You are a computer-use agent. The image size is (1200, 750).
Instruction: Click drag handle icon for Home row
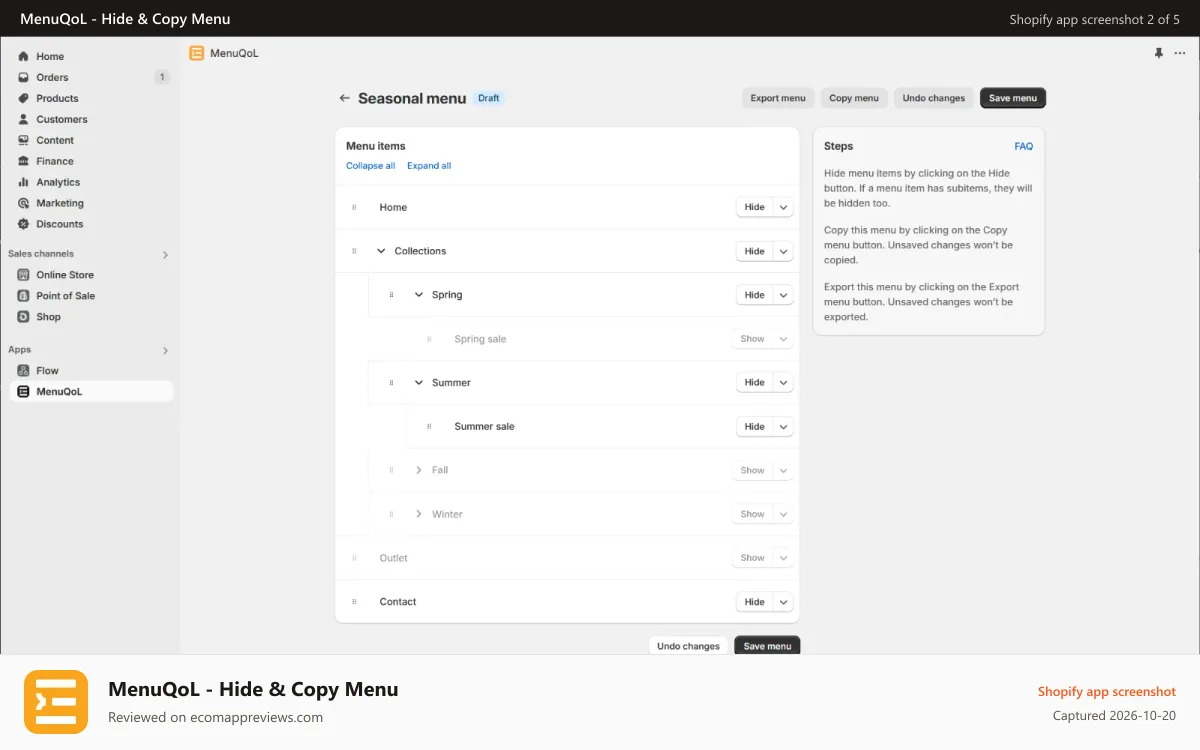coord(354,207)
